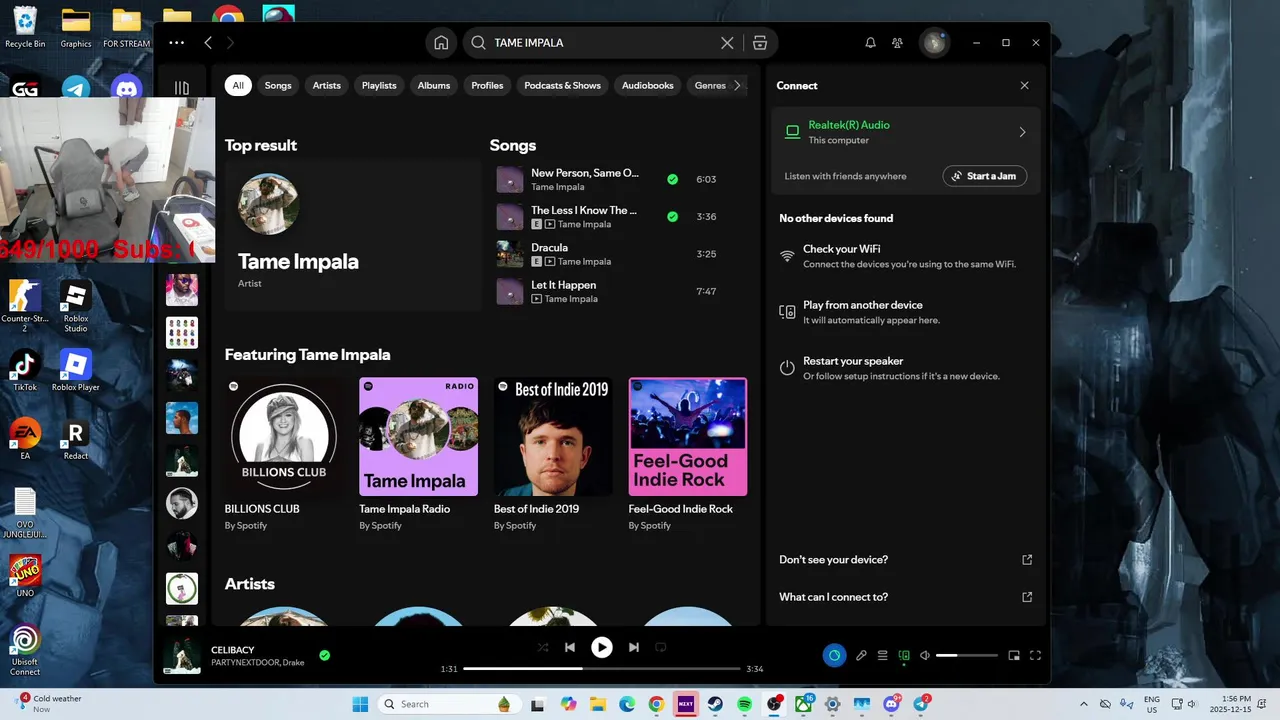The height and width of the screenshot is (720, 1280).
Task: Open the mini player icon
Action: [x=1014, y=656]
